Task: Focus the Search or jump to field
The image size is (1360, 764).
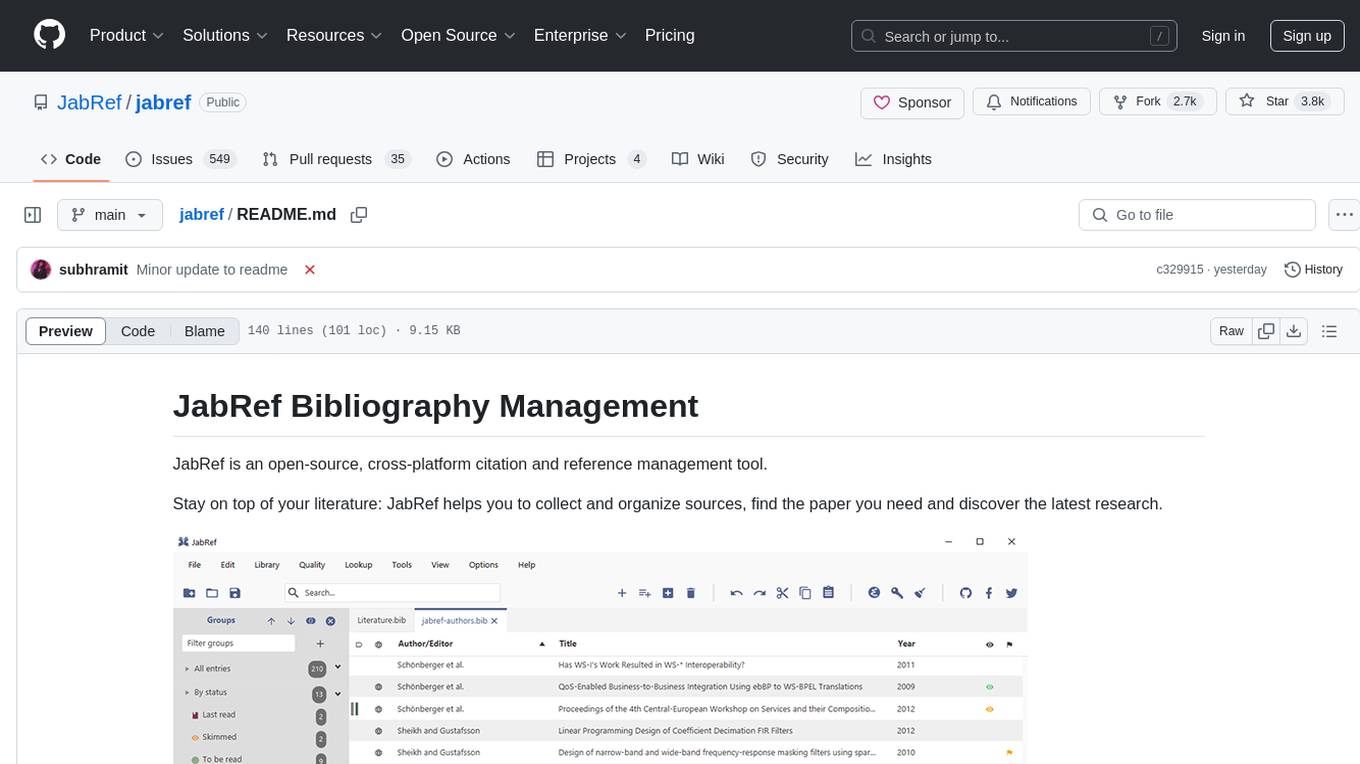Action: pos(1014,36)
